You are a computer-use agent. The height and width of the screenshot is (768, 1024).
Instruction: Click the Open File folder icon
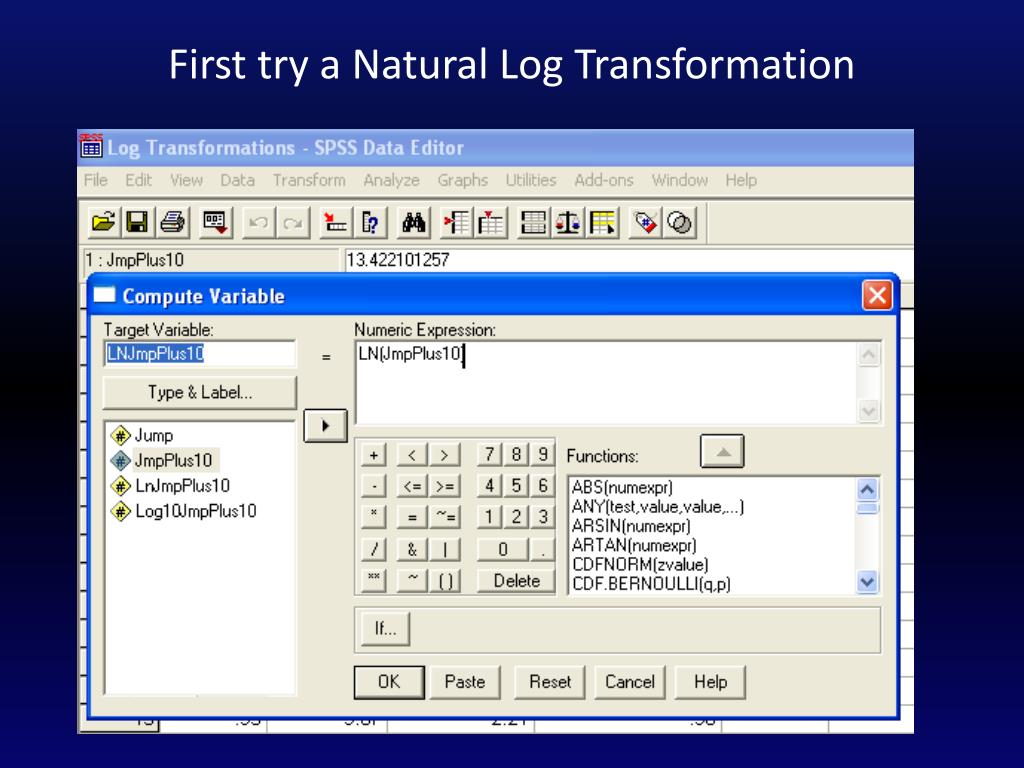point(103,223)
